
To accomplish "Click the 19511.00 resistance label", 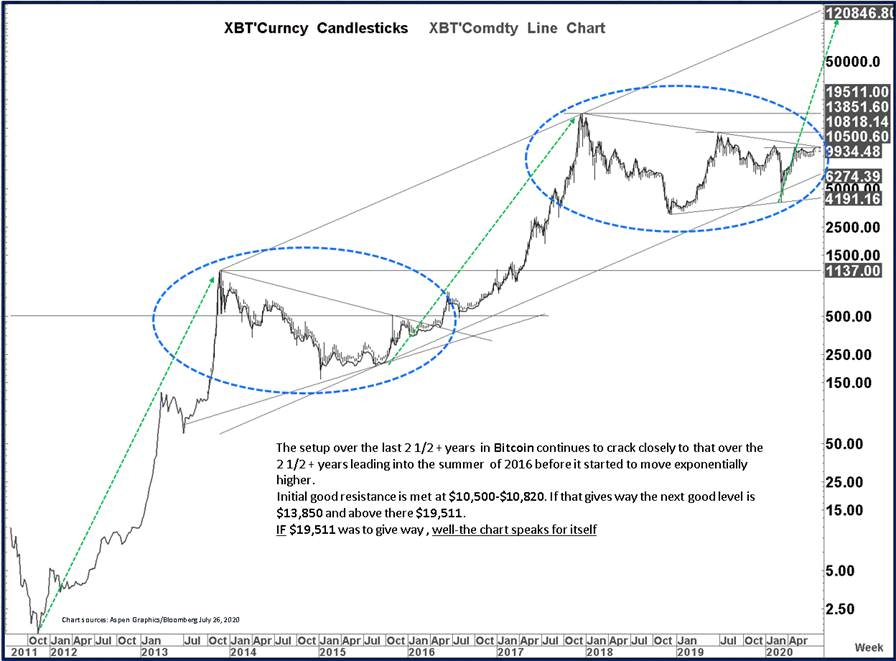I will point(857,92).
